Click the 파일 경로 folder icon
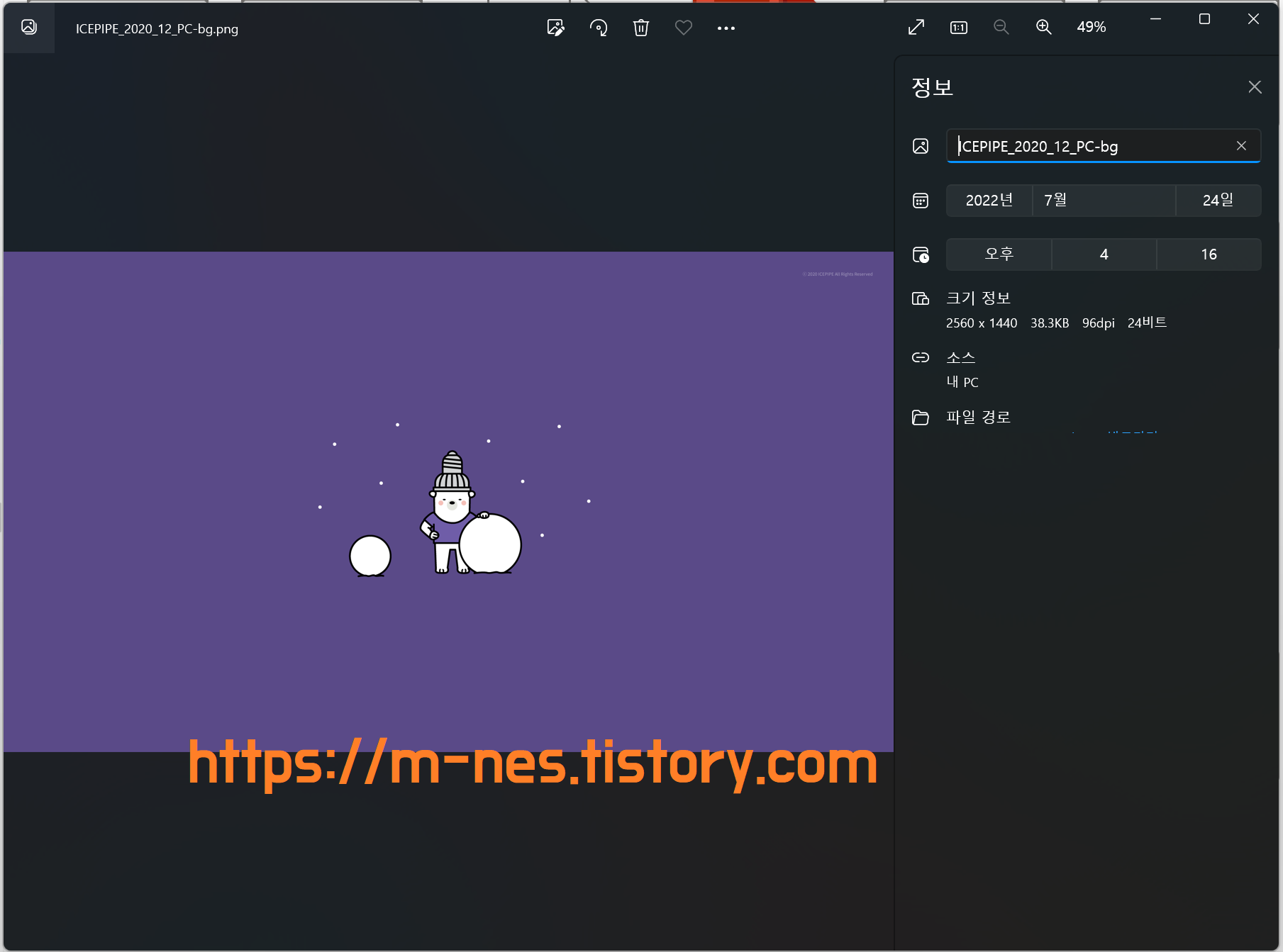1283x952 pixels. tap(921, 418)
